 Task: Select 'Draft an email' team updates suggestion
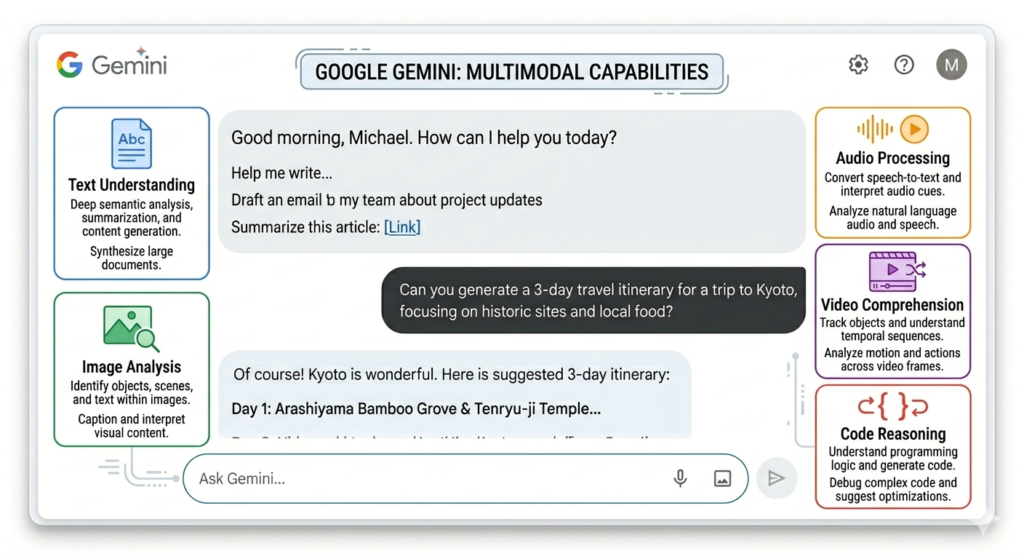pyautogui.click(x=387, y=200)
